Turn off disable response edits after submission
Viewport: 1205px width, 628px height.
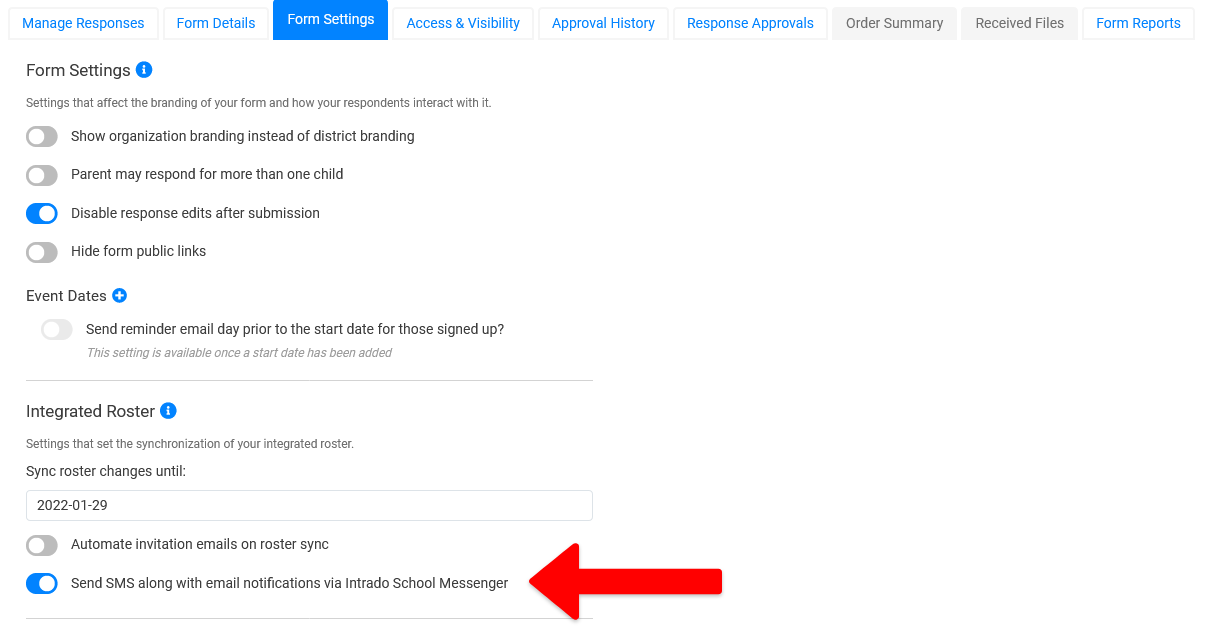pos(42,214)
